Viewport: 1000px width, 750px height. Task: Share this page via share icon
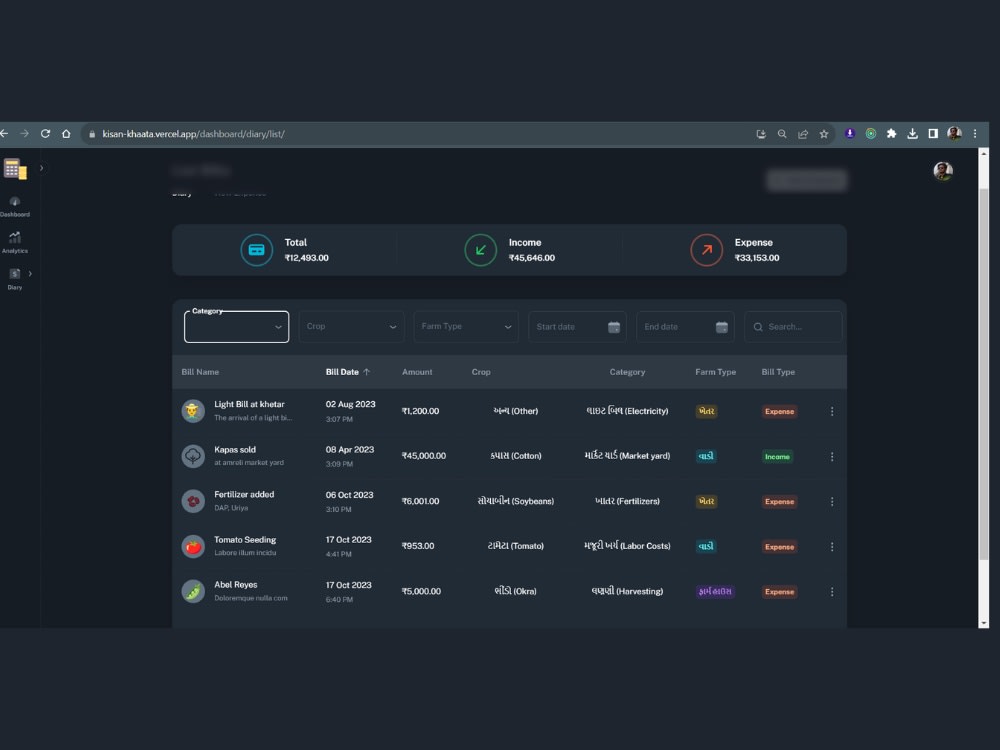click(803, 134)
